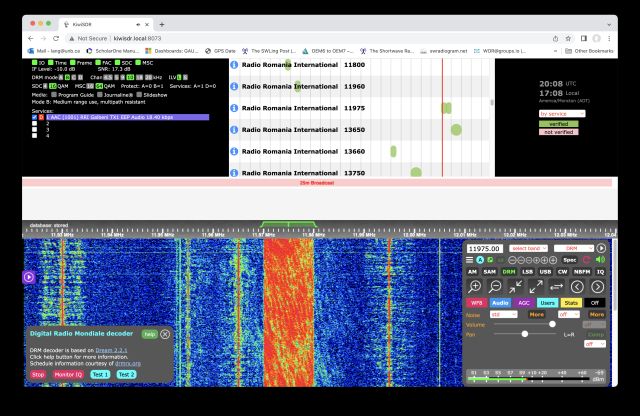Open info for Radio Romania International 11800
Screen dimensions: 640x416
(x=234, y=65)
